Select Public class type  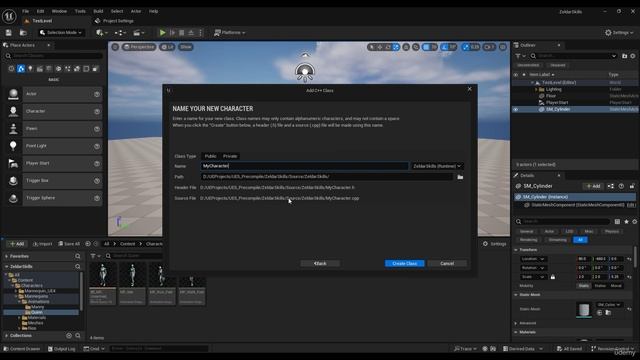[x=211, y=156]
